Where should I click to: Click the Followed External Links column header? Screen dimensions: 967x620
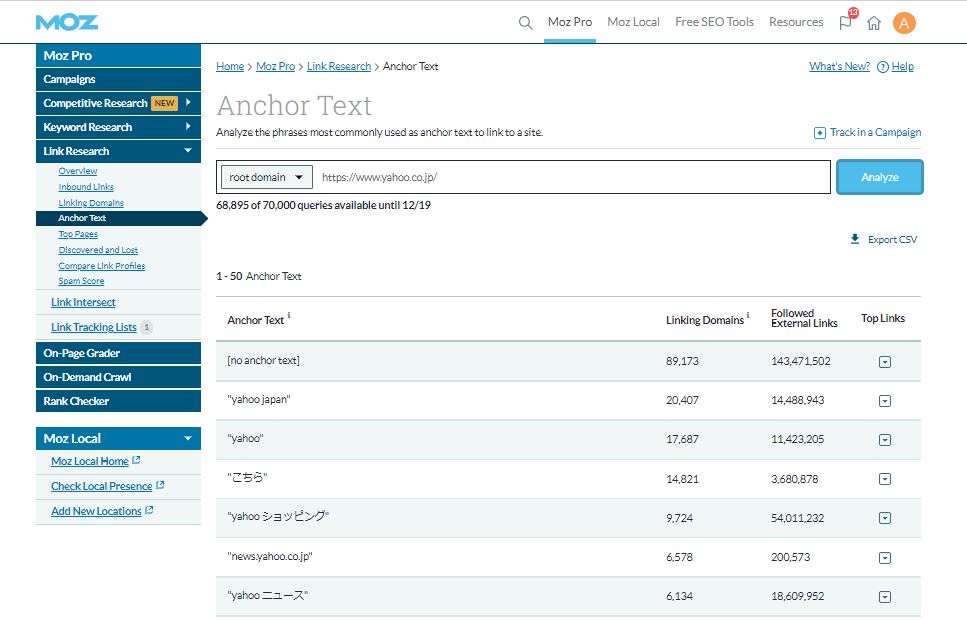tap(804, 318)
